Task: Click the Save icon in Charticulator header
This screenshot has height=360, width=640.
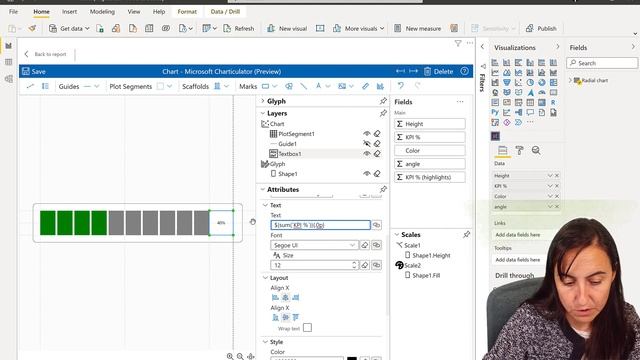Action: [26, 71]
